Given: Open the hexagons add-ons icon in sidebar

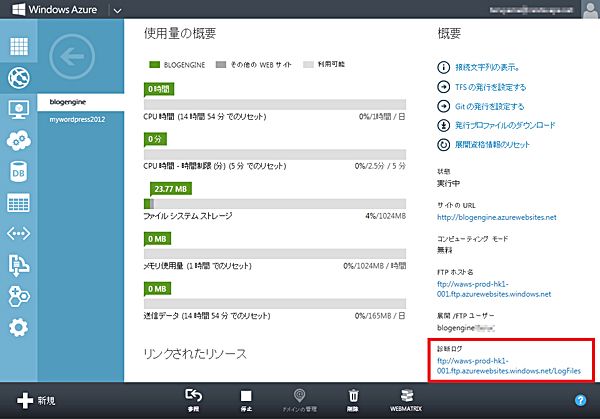Looking at the screenshot, I should [19, 296].
